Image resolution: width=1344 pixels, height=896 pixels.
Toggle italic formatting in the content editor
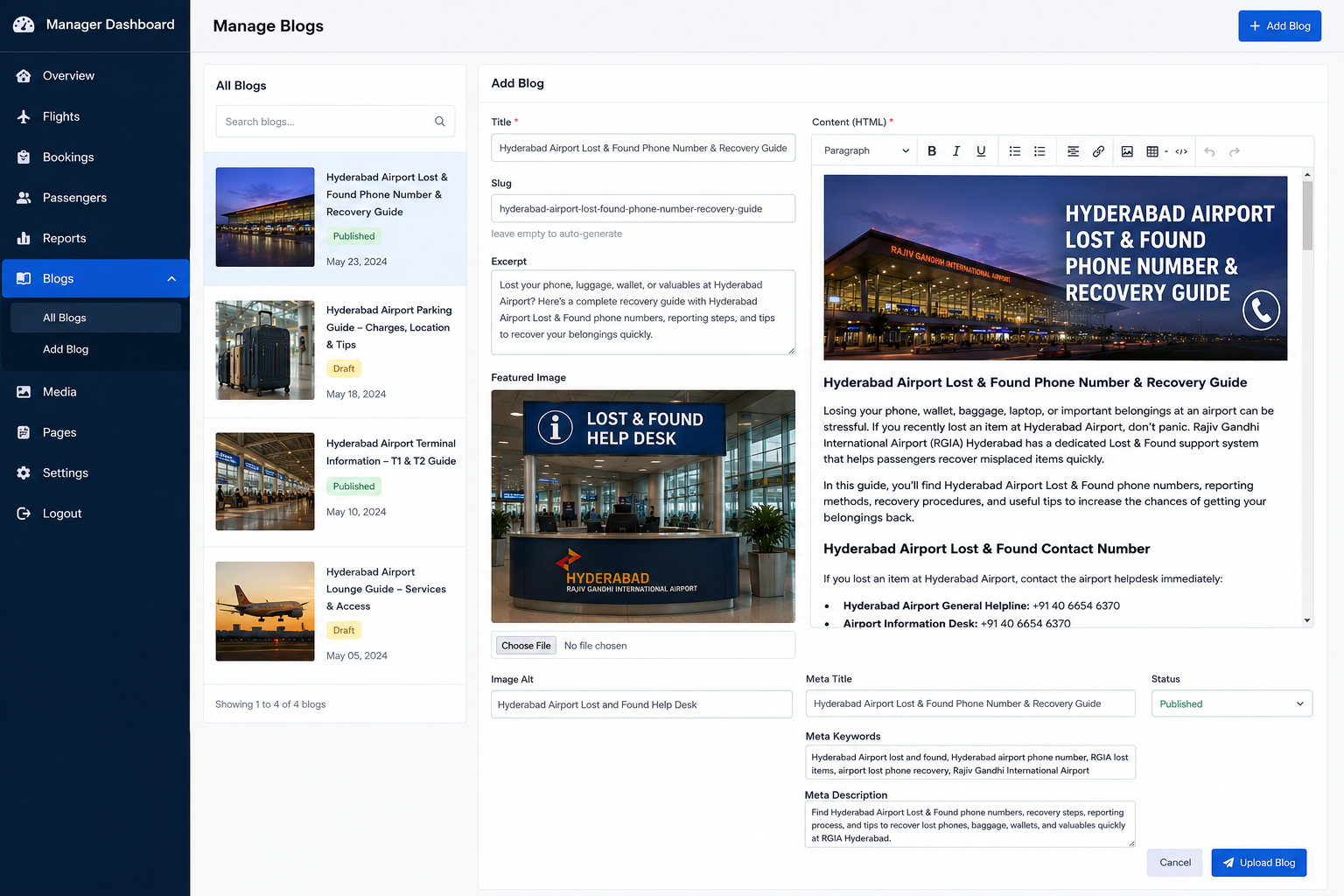(x=956, y=151)
